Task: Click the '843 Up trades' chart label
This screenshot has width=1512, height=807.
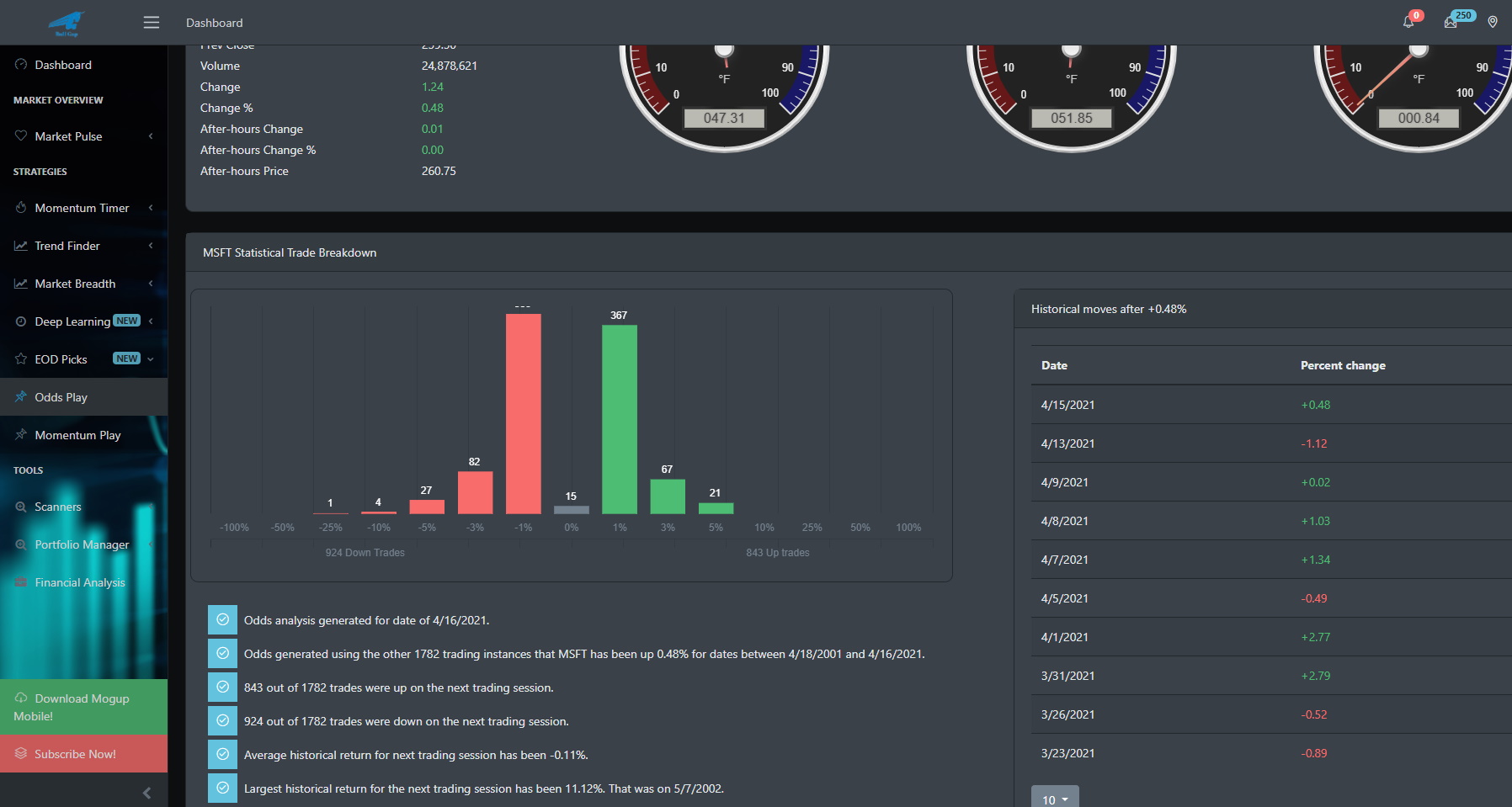Action: tap(778, 553)
